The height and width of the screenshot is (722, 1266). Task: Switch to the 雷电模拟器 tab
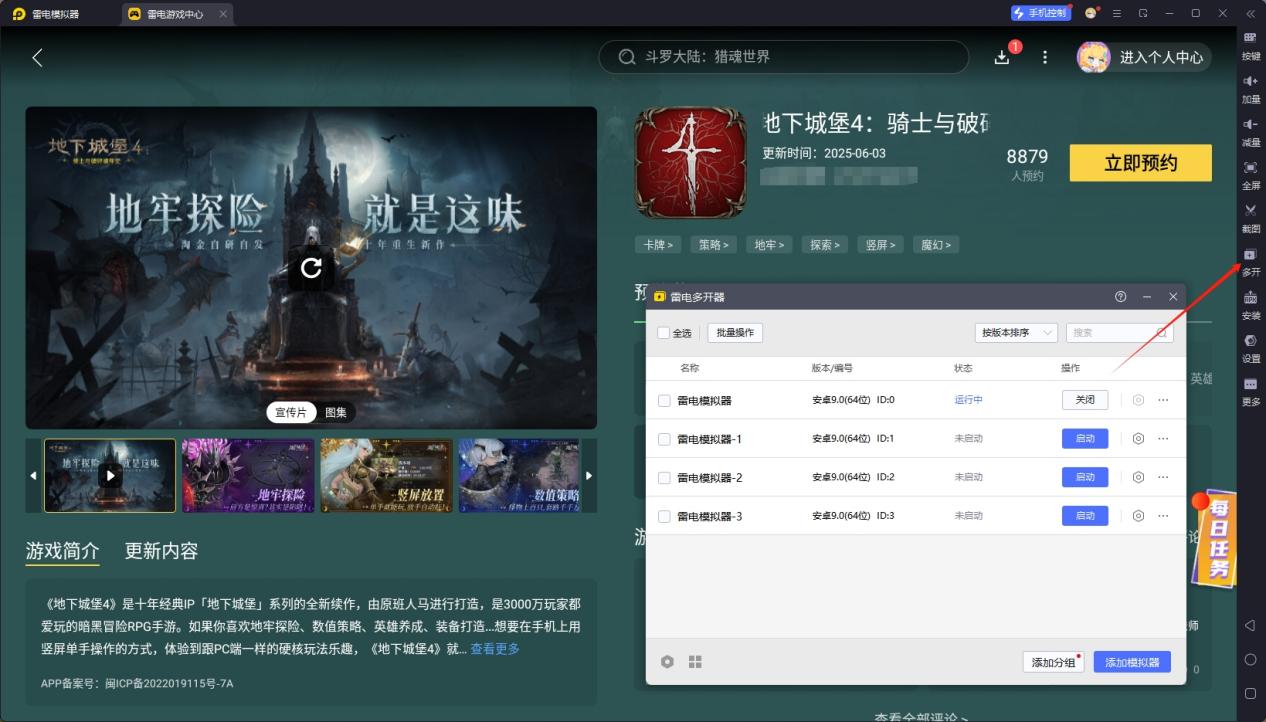click(45, 14)
